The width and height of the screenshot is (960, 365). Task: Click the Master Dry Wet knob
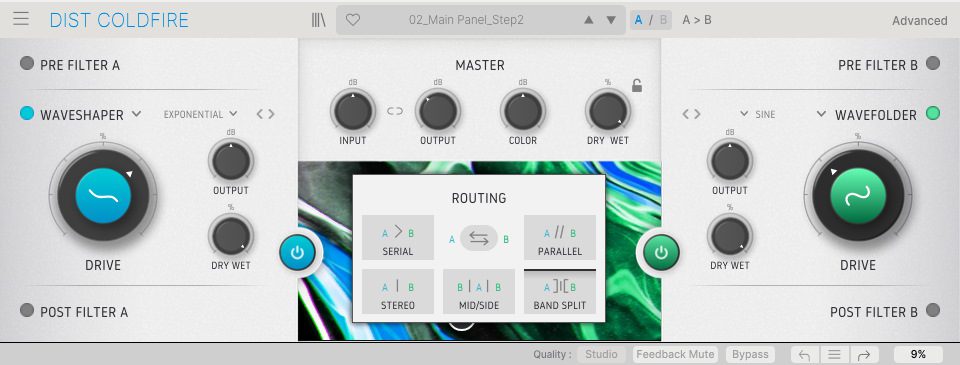608,111
